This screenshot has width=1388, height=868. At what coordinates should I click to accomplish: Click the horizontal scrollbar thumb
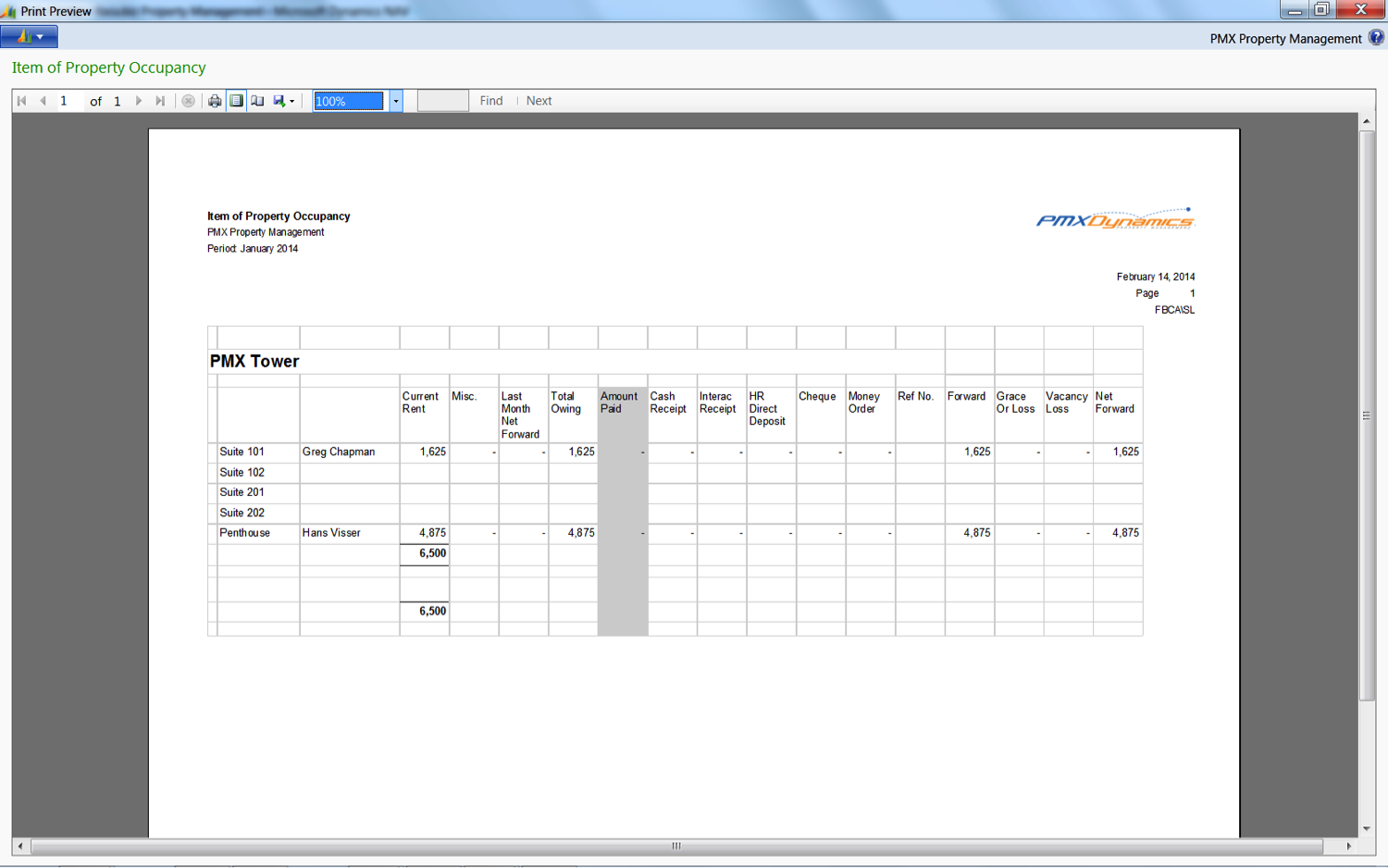[x=676, y=846]
